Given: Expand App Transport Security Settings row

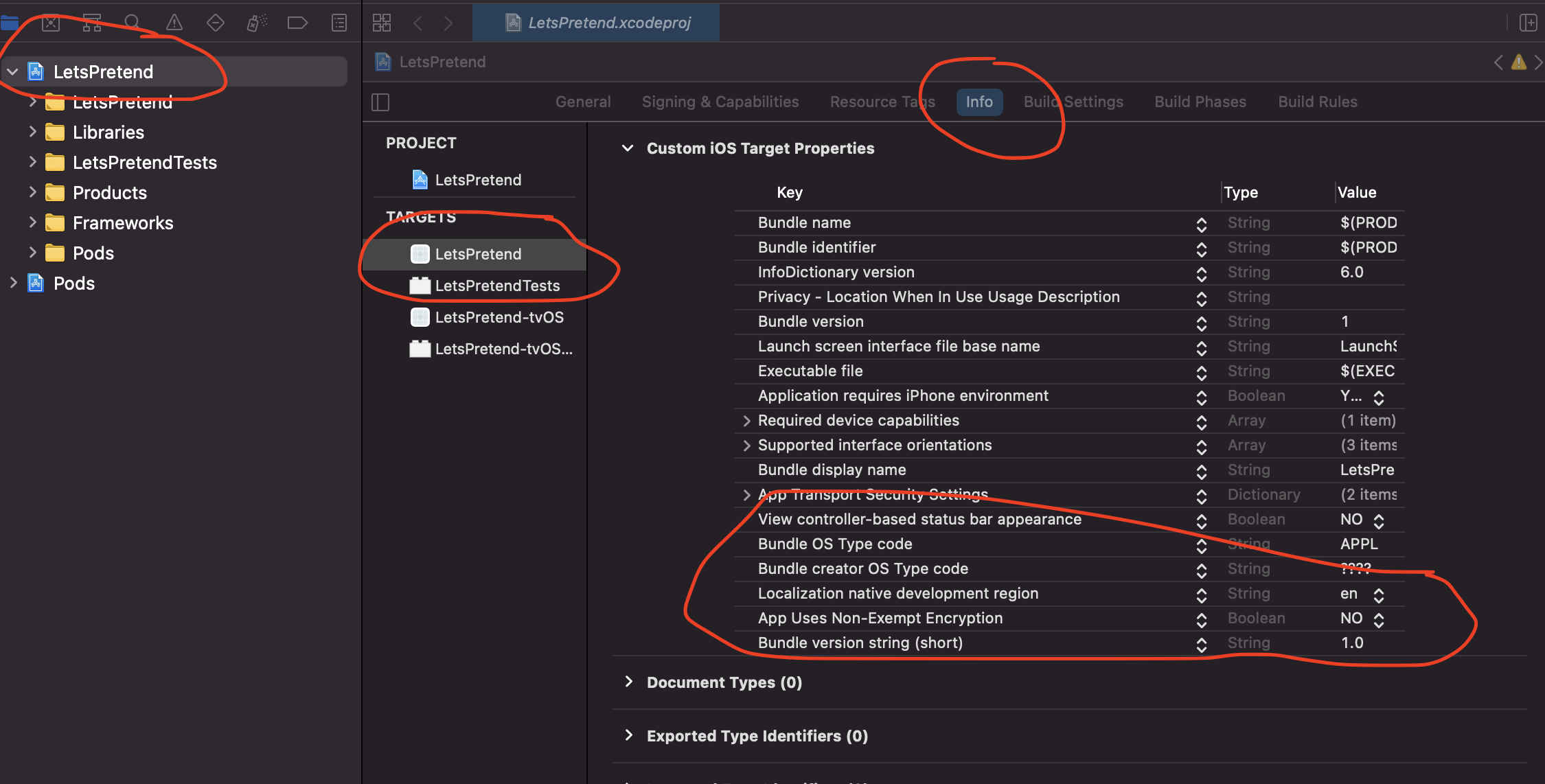Looking at the screenshot, I should click(x=746, y=495).
